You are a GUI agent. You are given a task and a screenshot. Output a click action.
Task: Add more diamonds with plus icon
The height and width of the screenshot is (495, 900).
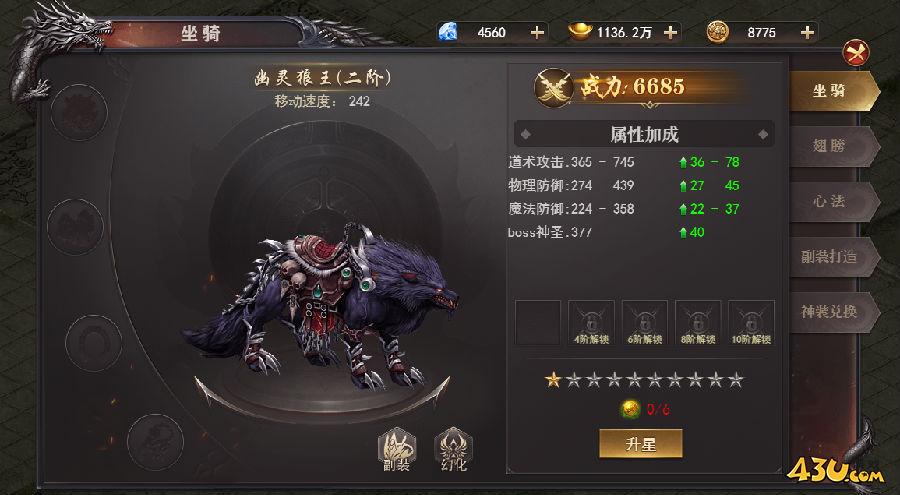coord(537,33)
